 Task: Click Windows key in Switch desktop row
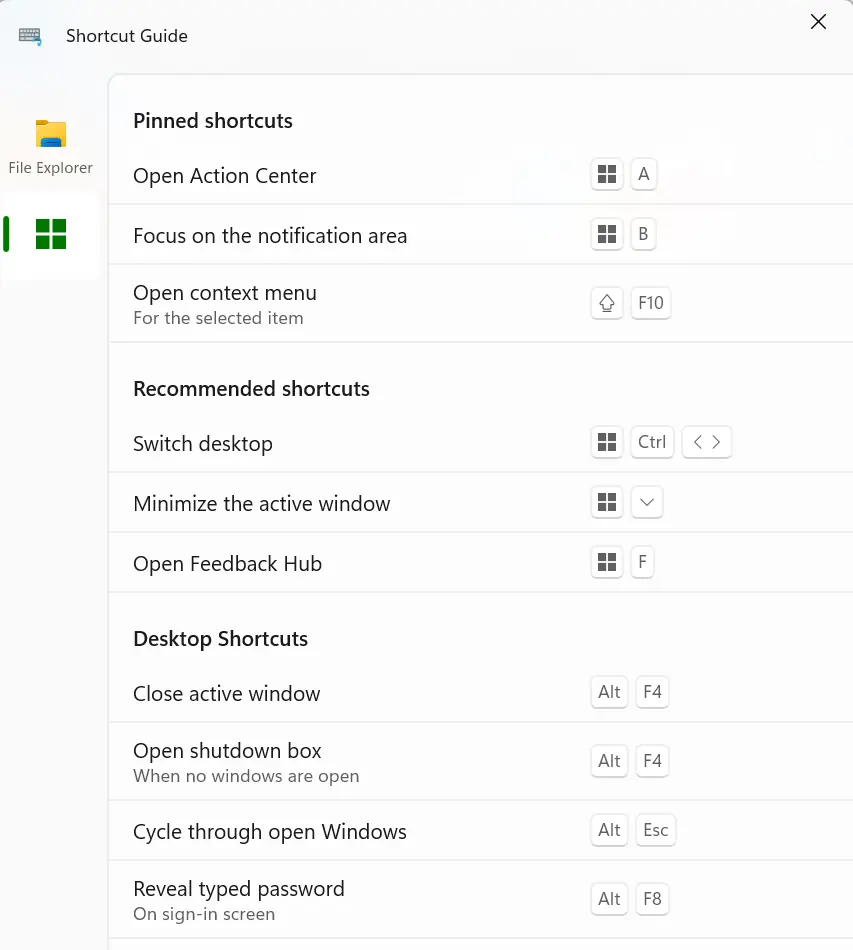pos(606,442)
